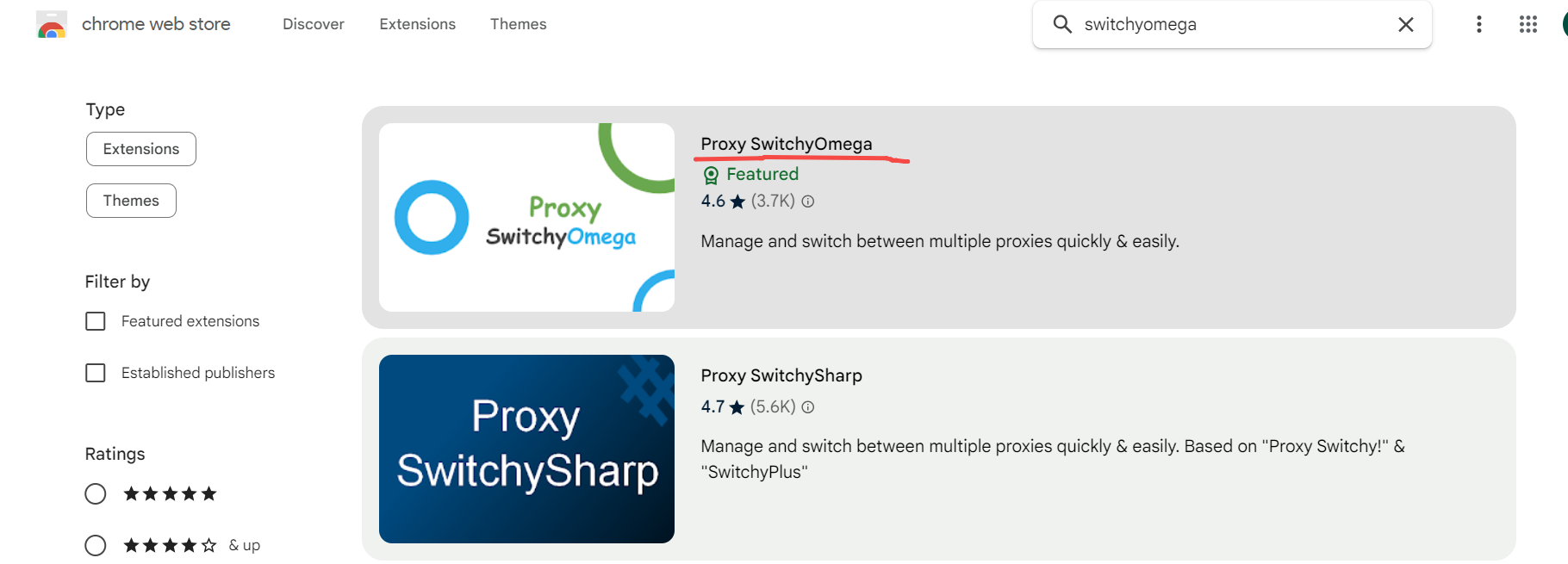1568x564 pixels.
Task: Filter type by Themes button
Action: [131, 201]
